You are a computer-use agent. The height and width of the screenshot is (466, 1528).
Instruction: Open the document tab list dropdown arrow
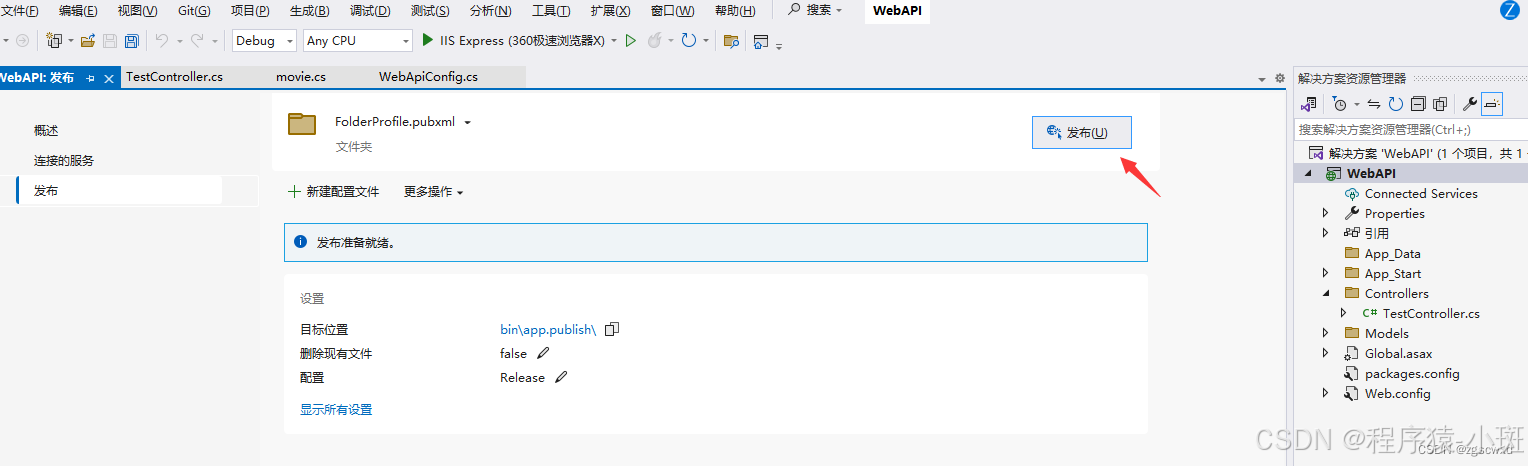click(x=1262, y=79)
